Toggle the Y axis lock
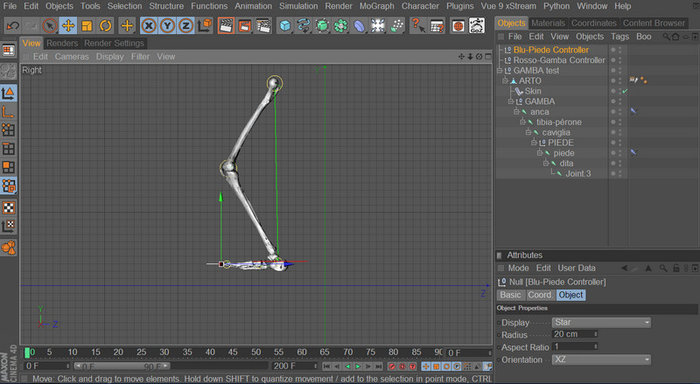The height and width of the screenshot is (384, 700). (167, 26)
